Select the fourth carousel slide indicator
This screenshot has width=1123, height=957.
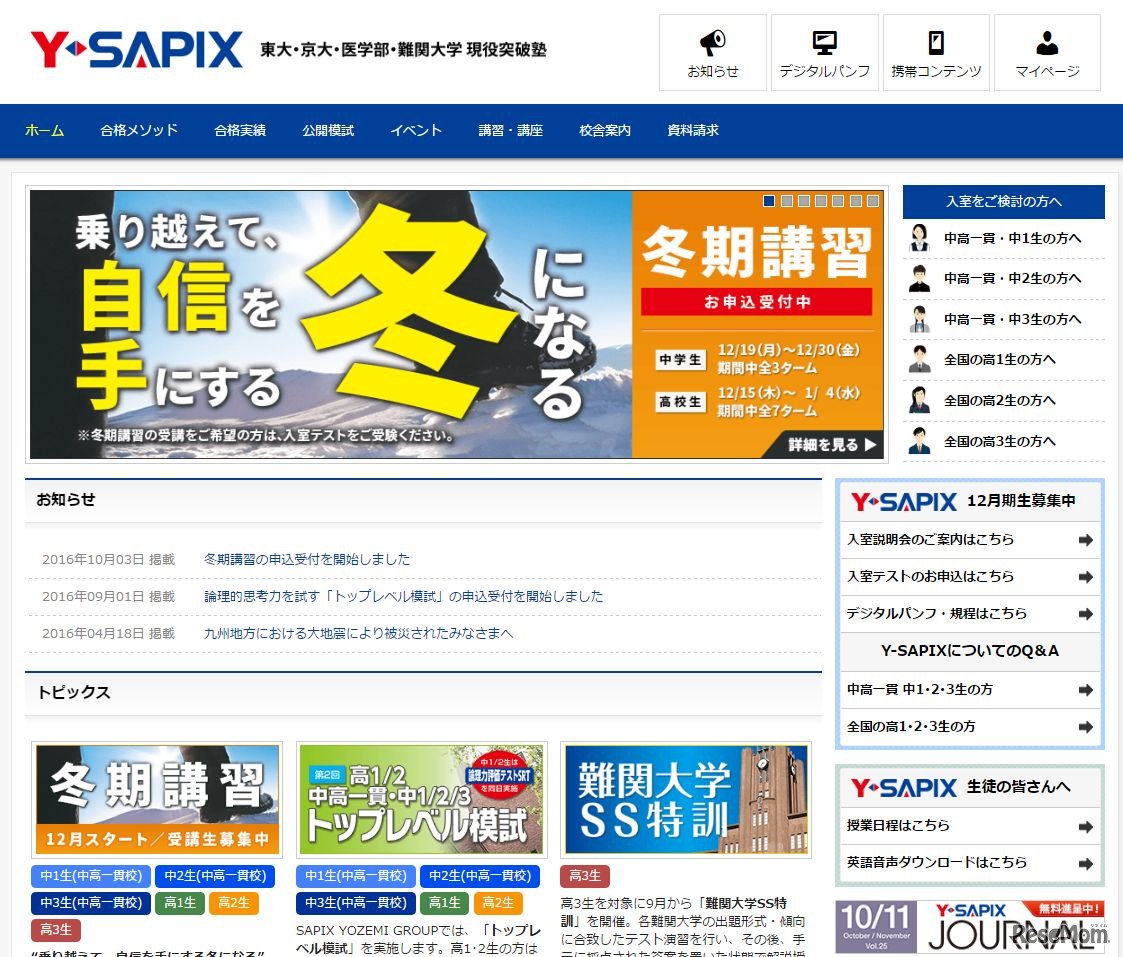[x=821, y=201]
